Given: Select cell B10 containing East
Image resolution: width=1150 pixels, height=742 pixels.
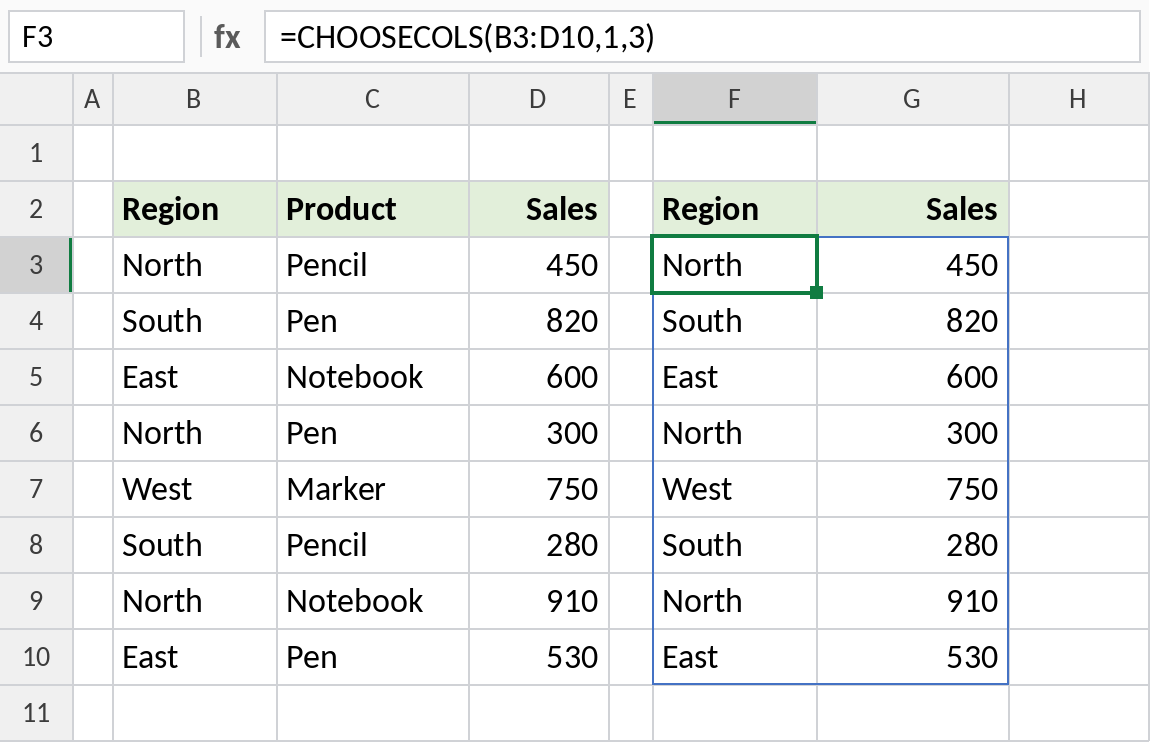Looking at the screenshot, I should pos(194,657).
